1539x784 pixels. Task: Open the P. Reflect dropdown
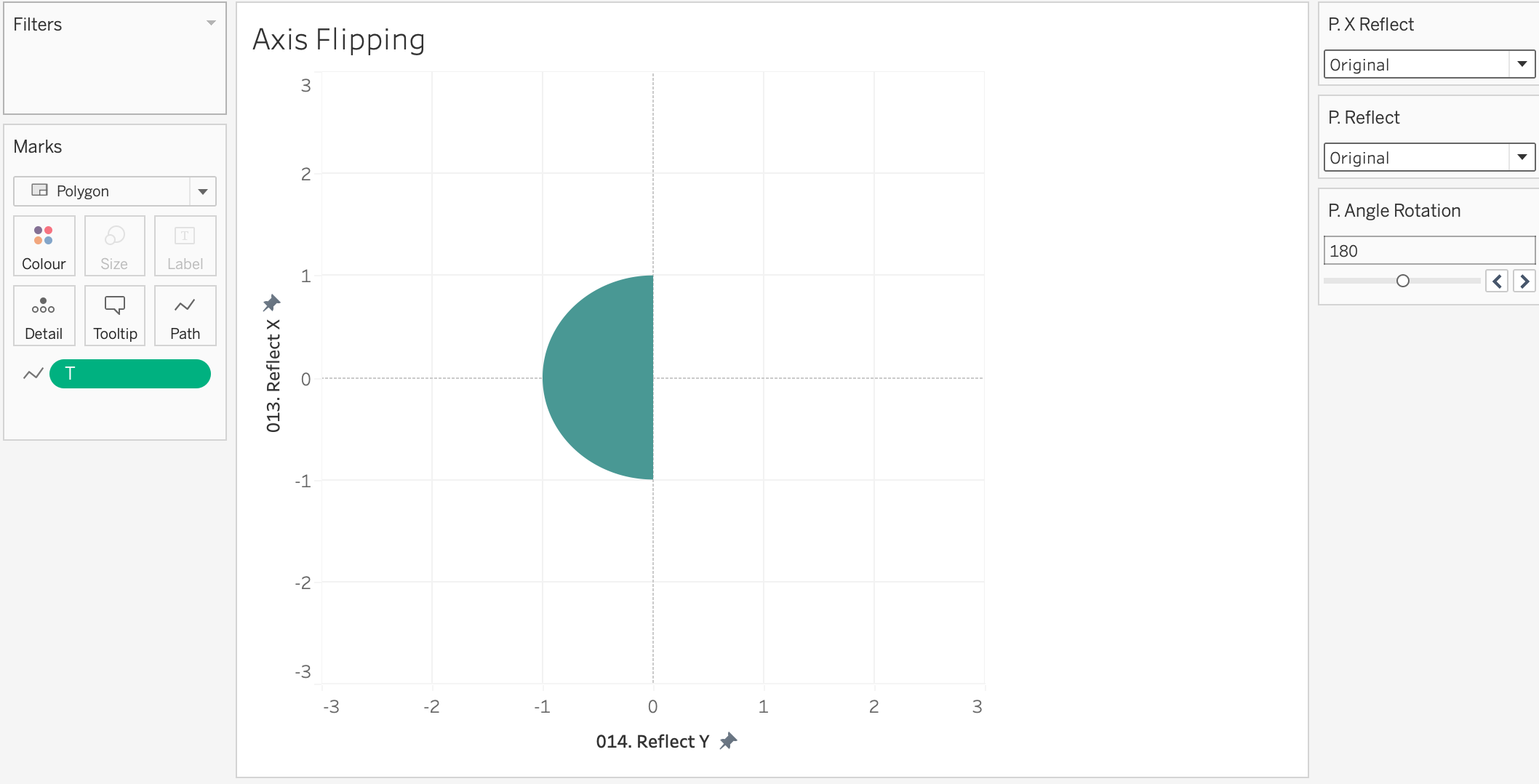click(x=1522, y=157)
